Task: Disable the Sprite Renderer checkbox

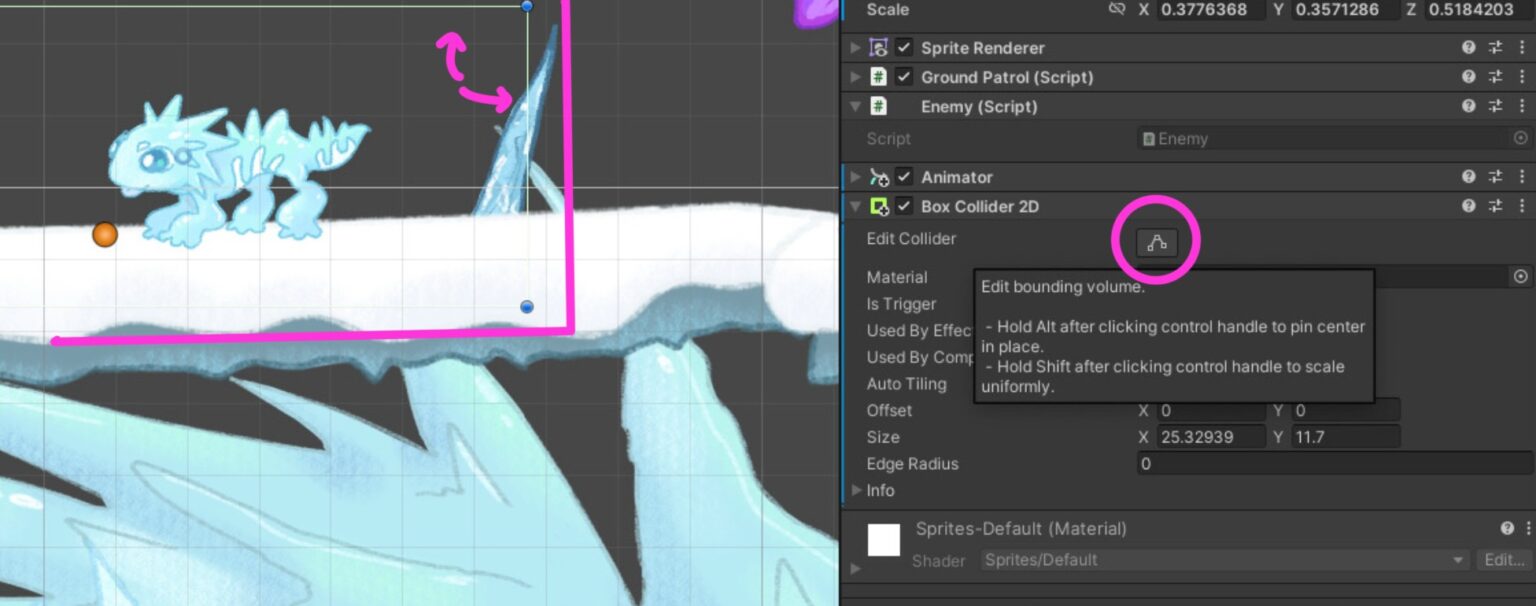Action: click(x=902, y=47)
